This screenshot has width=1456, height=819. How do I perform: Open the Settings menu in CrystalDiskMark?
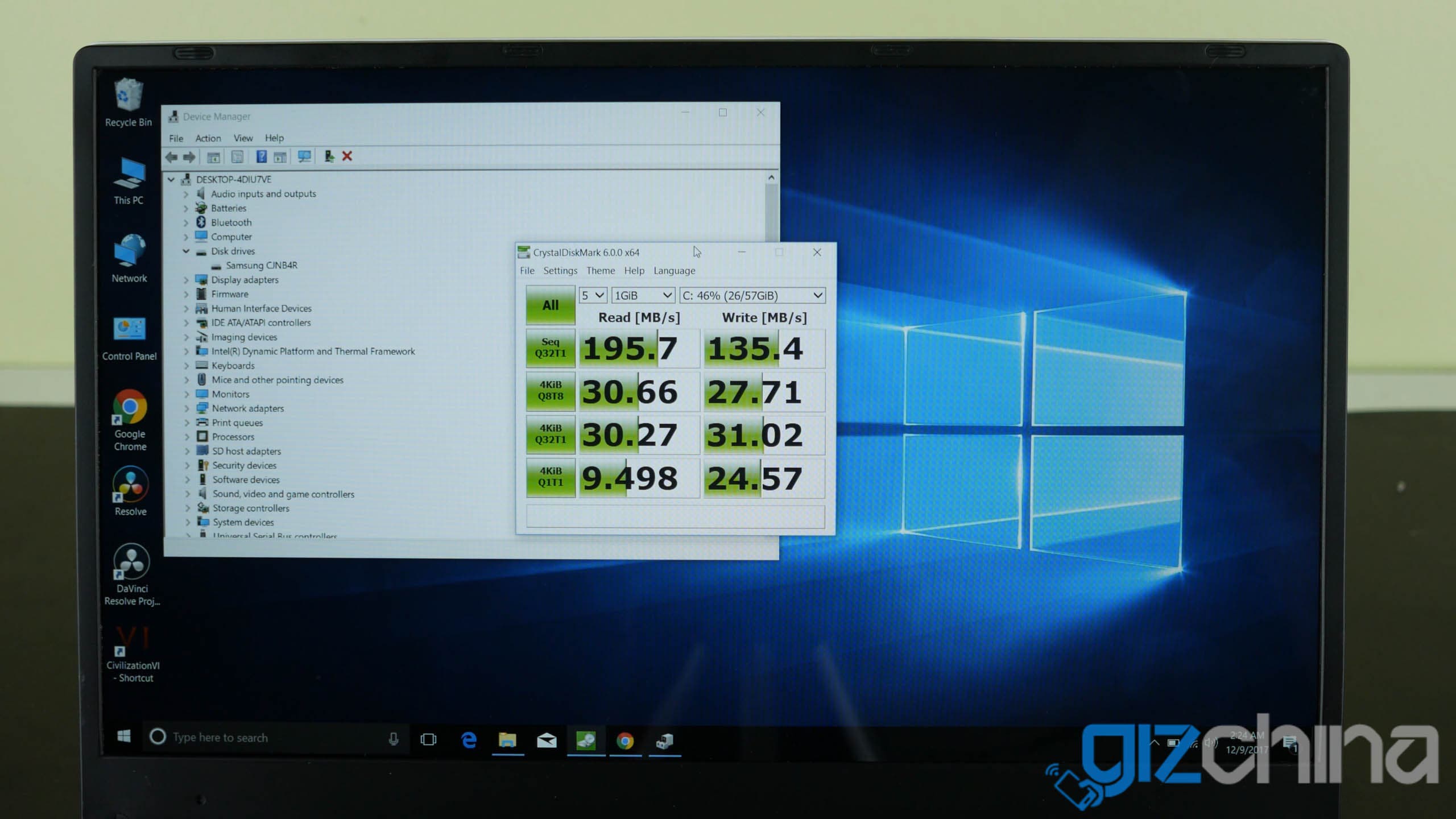click(560, 271)
